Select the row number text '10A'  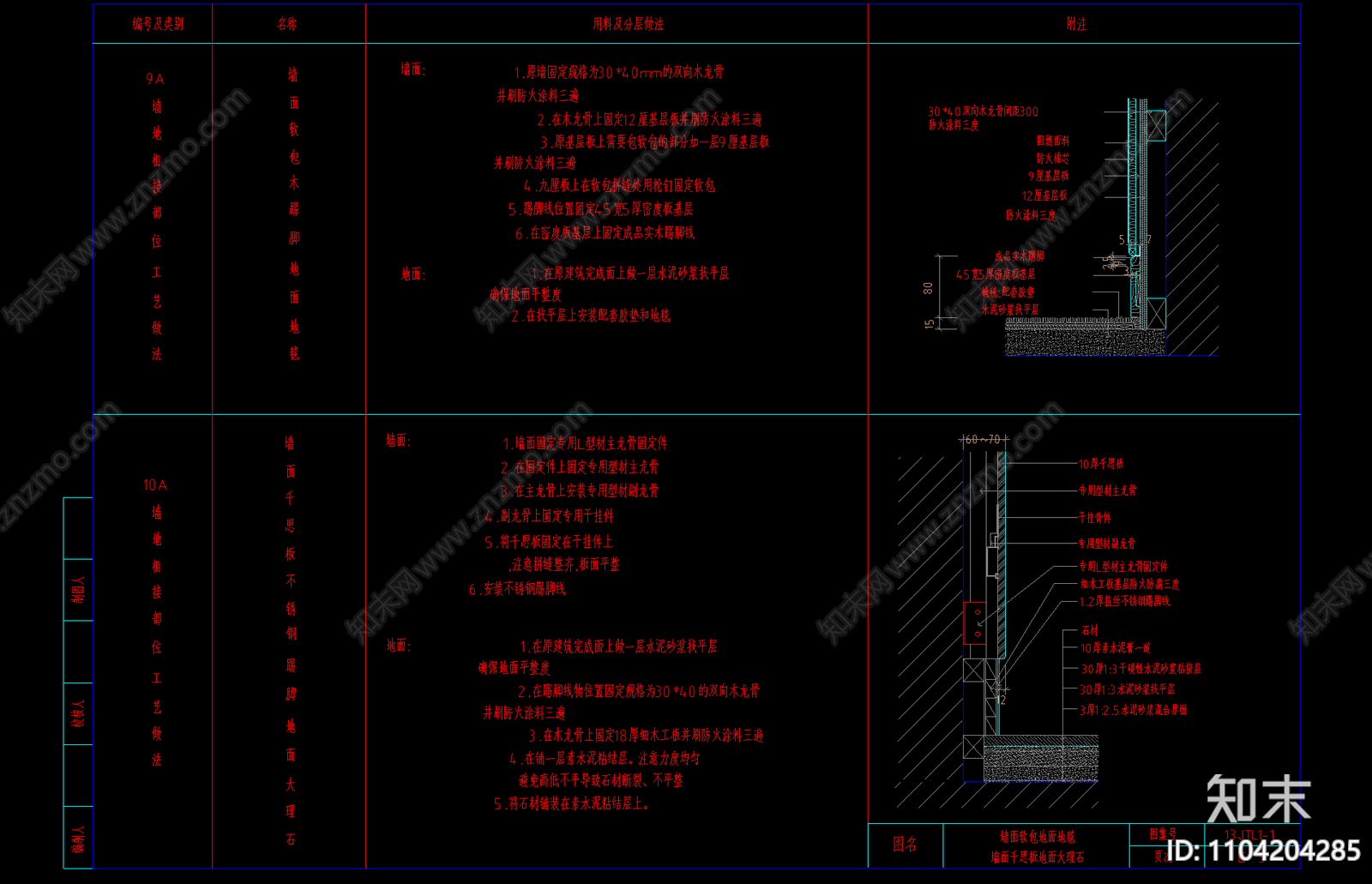click(155, 485)
